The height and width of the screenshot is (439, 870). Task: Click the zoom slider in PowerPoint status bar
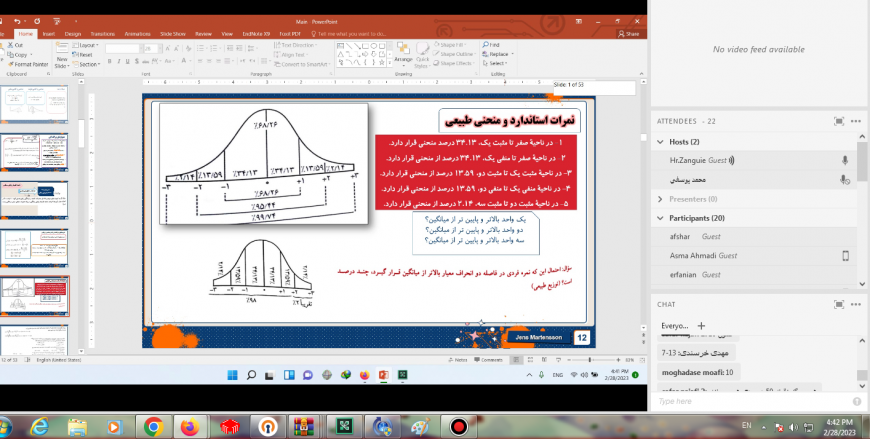tap(589, 360)
